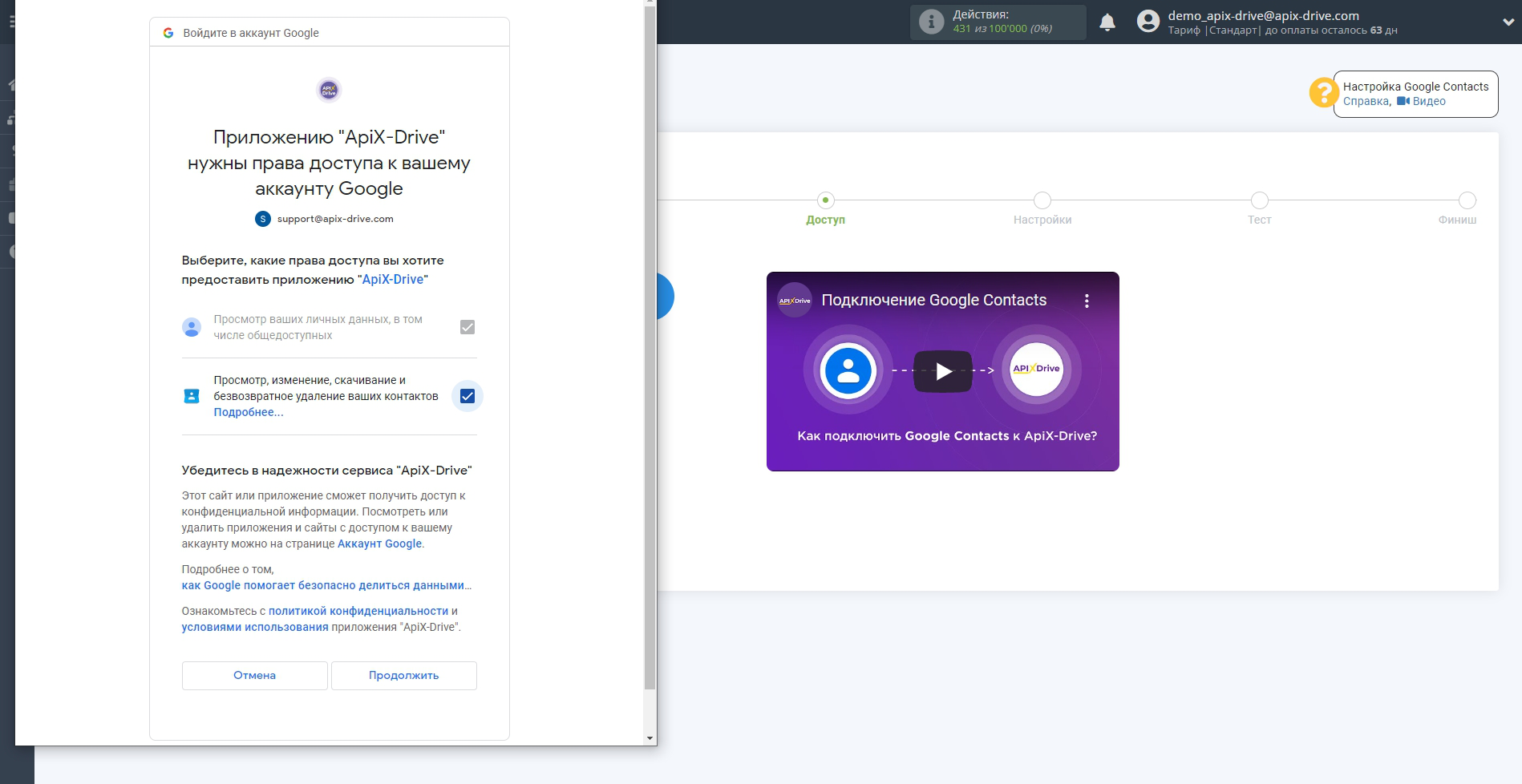The image size is (1522, 784).
Task: Open the Справка help link
Action: (x=1366, y=102)
